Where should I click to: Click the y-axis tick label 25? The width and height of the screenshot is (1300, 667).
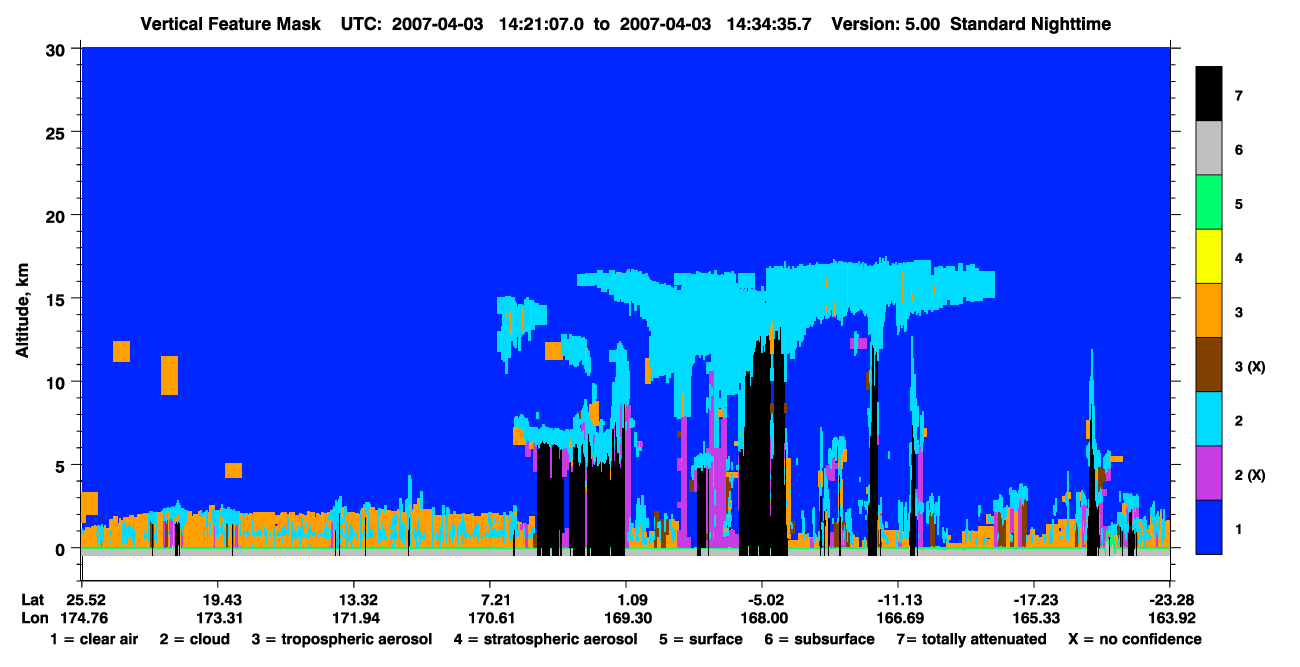click(58, 132)
